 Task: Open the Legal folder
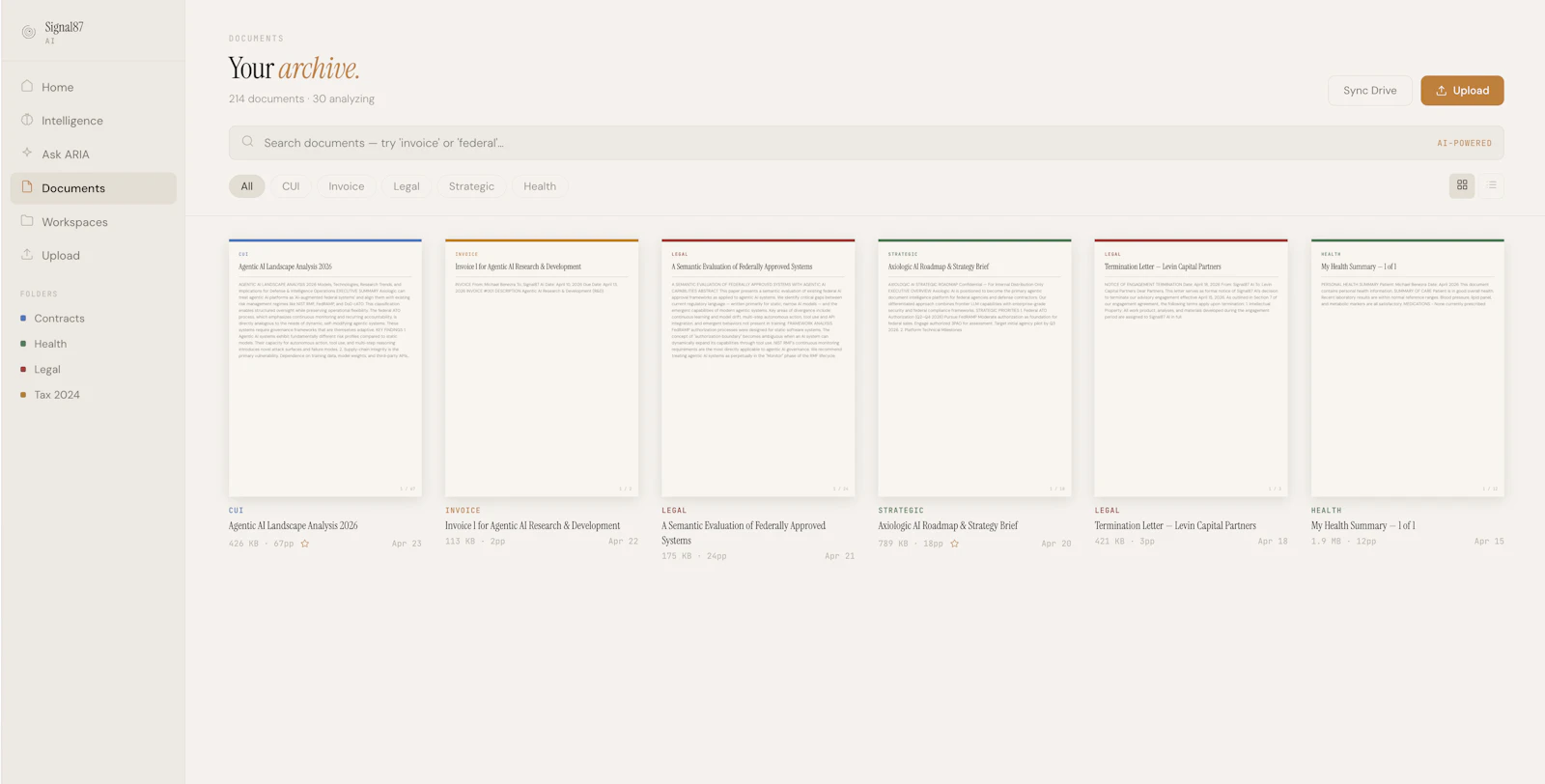coord(47,370)
